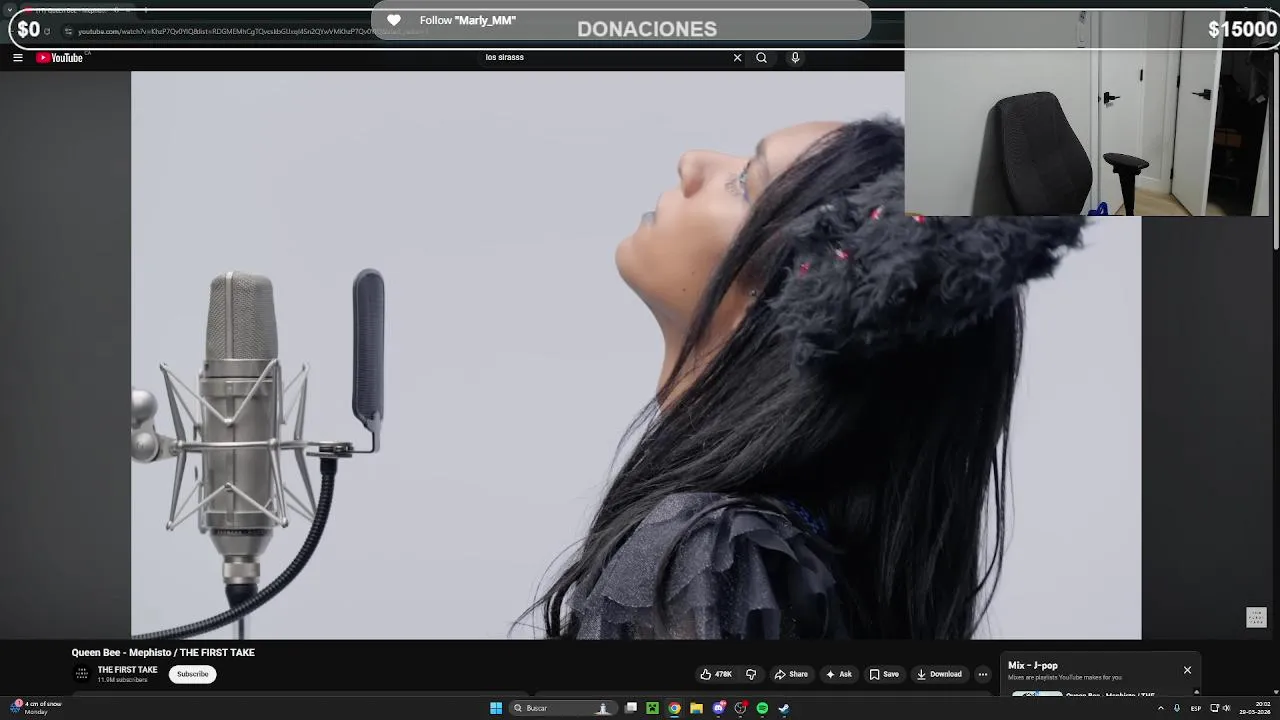This screenshot has height=720, width=1280.
Task: Click the tray microphone icon
Action: pyautogui.click(x=1177, y=708)
